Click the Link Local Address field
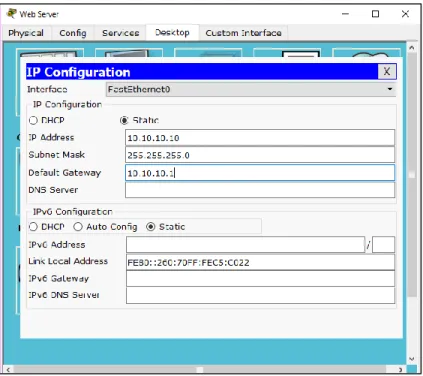The image size is (423, 376). tap(260, 262)
